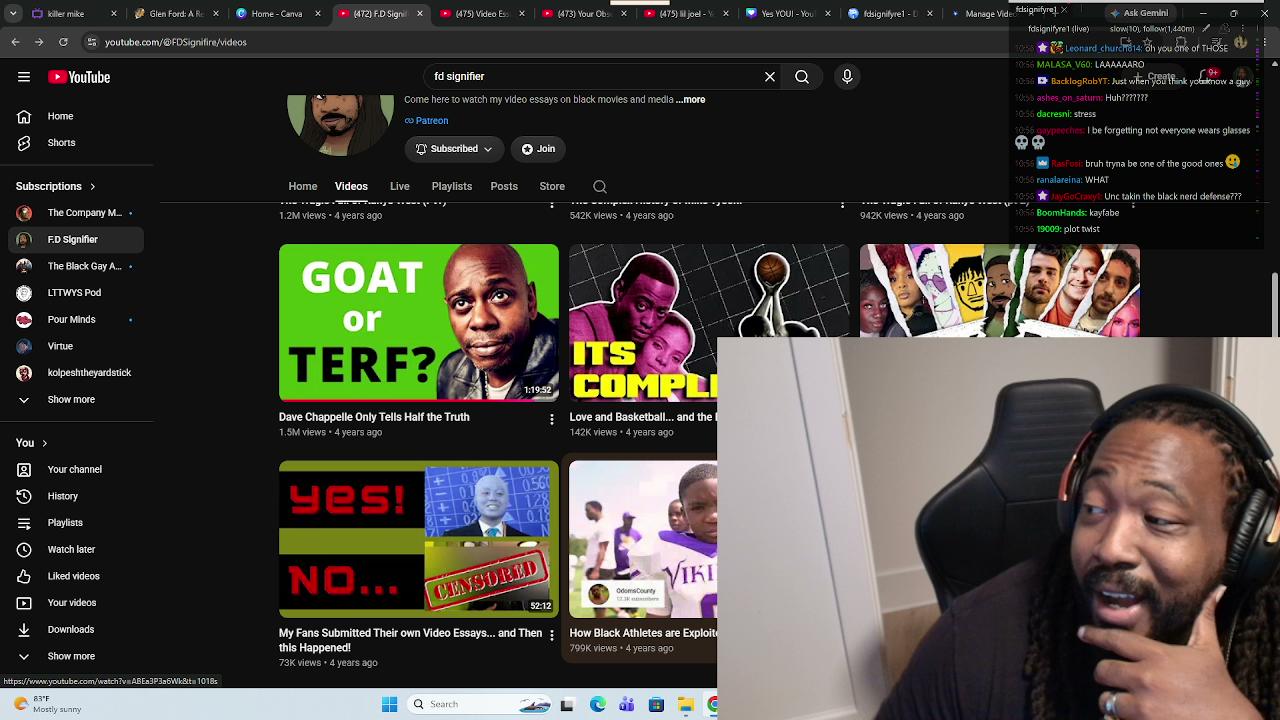Submit search with the magnifier button
This screenshot has width=1280, height=720.
coord(802,77)
